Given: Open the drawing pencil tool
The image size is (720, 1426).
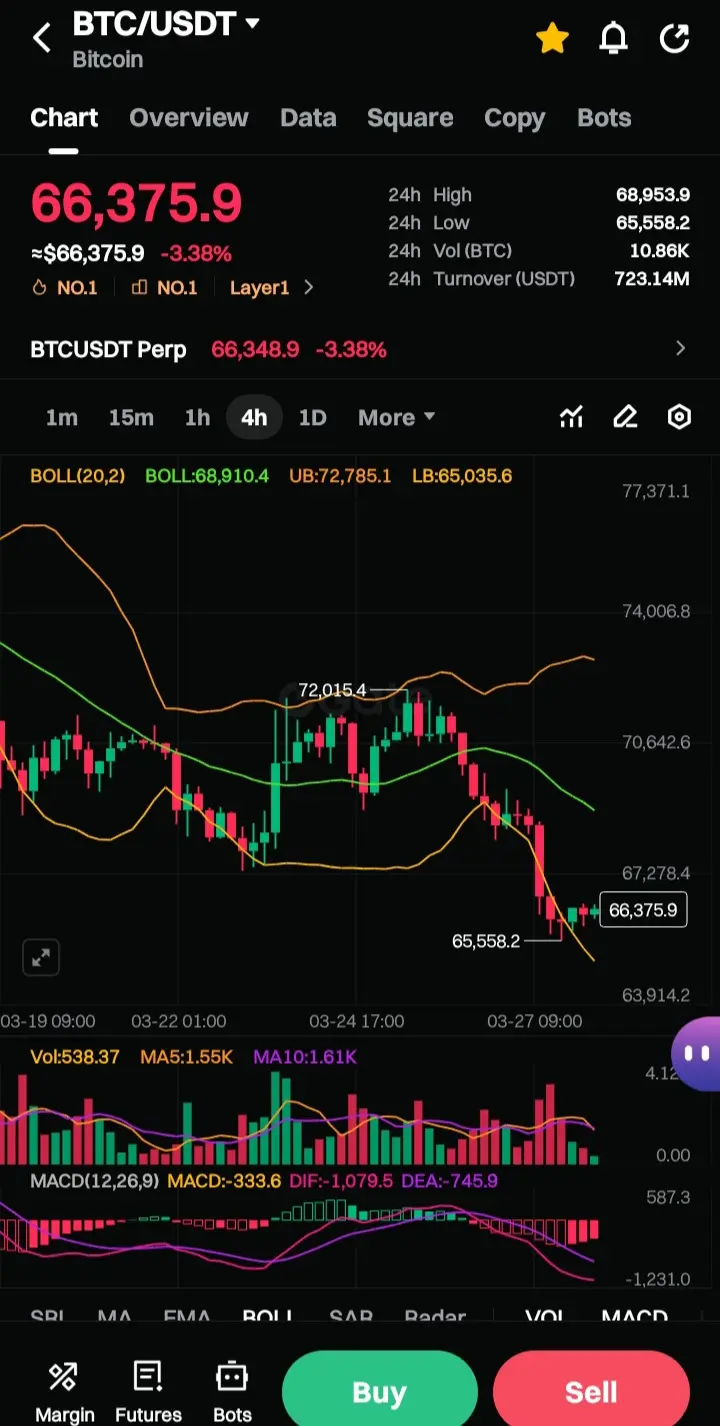Looking at the screenshot, I should pos(625,418).
